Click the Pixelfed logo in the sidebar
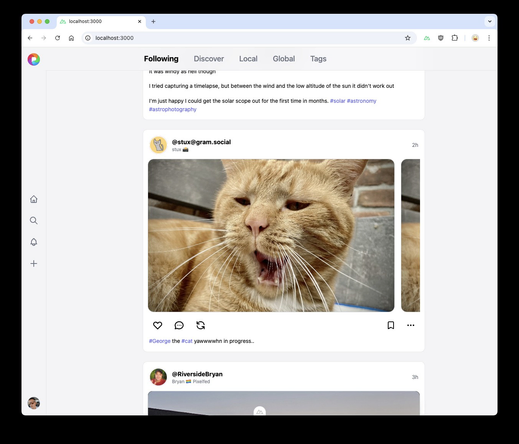Viewport: 519px width, 444px height. pos(34,59)
